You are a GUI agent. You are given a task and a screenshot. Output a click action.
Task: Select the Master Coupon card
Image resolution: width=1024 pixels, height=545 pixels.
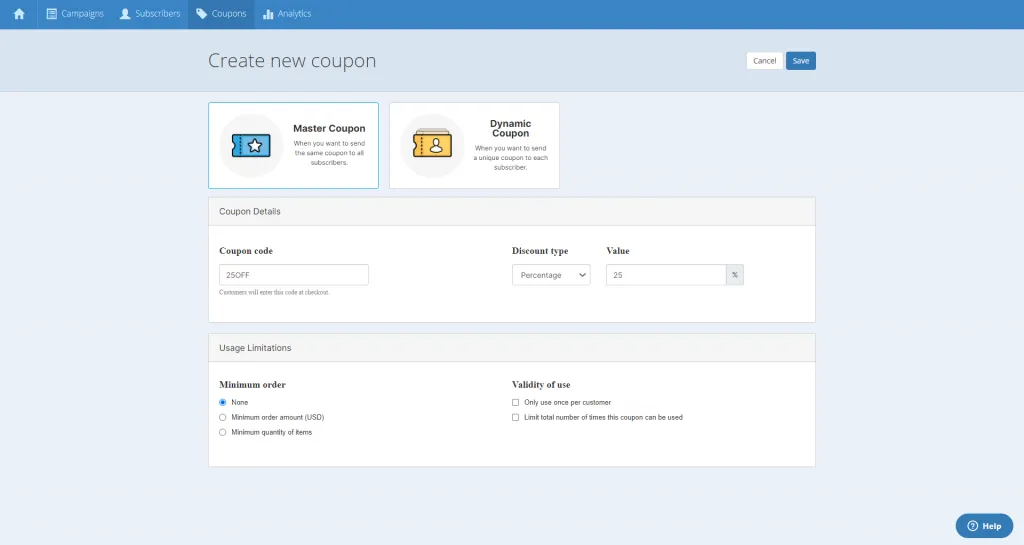pos(293,146)
